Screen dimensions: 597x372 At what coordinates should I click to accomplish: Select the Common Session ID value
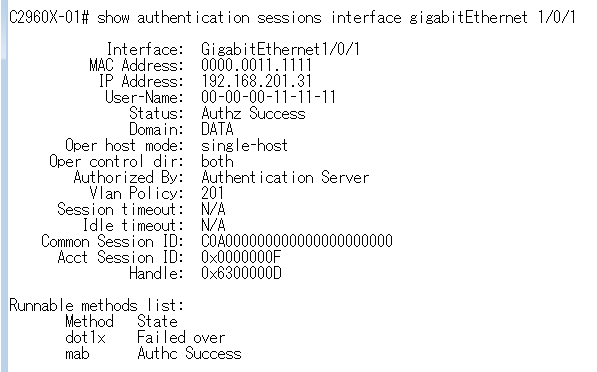tap(297, 241)
